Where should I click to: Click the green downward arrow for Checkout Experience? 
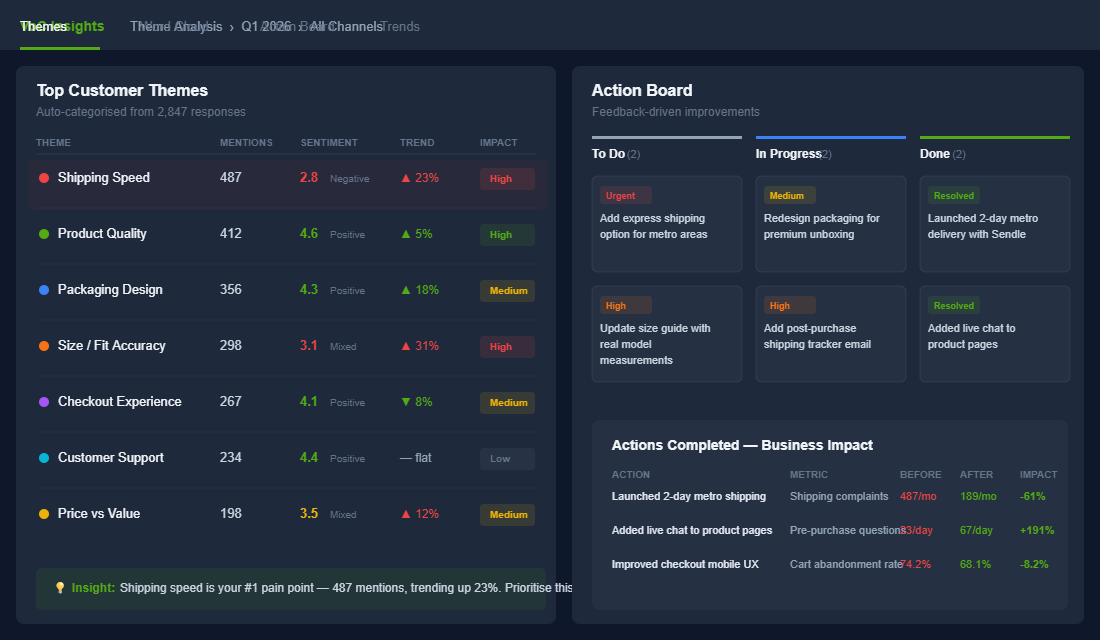click(404, 402)
